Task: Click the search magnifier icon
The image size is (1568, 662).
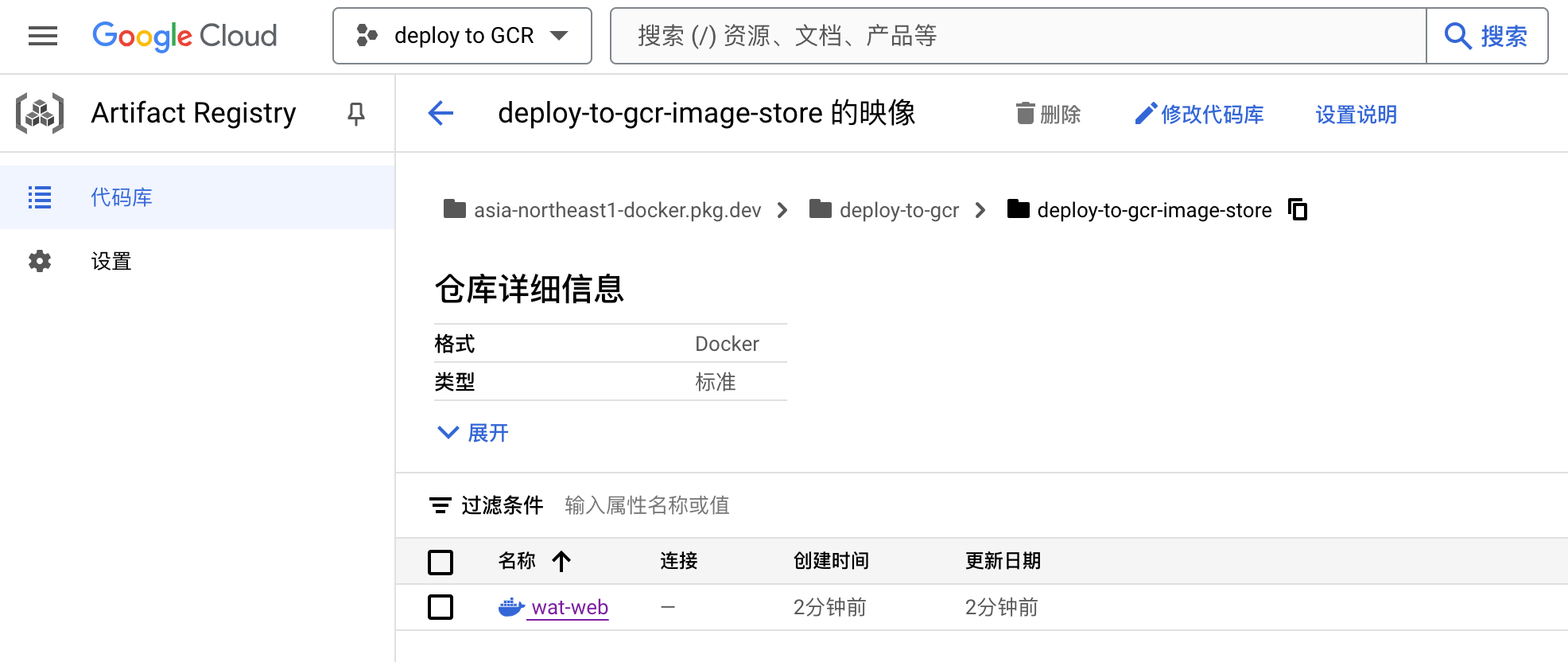Action: tap(1457, 36)
